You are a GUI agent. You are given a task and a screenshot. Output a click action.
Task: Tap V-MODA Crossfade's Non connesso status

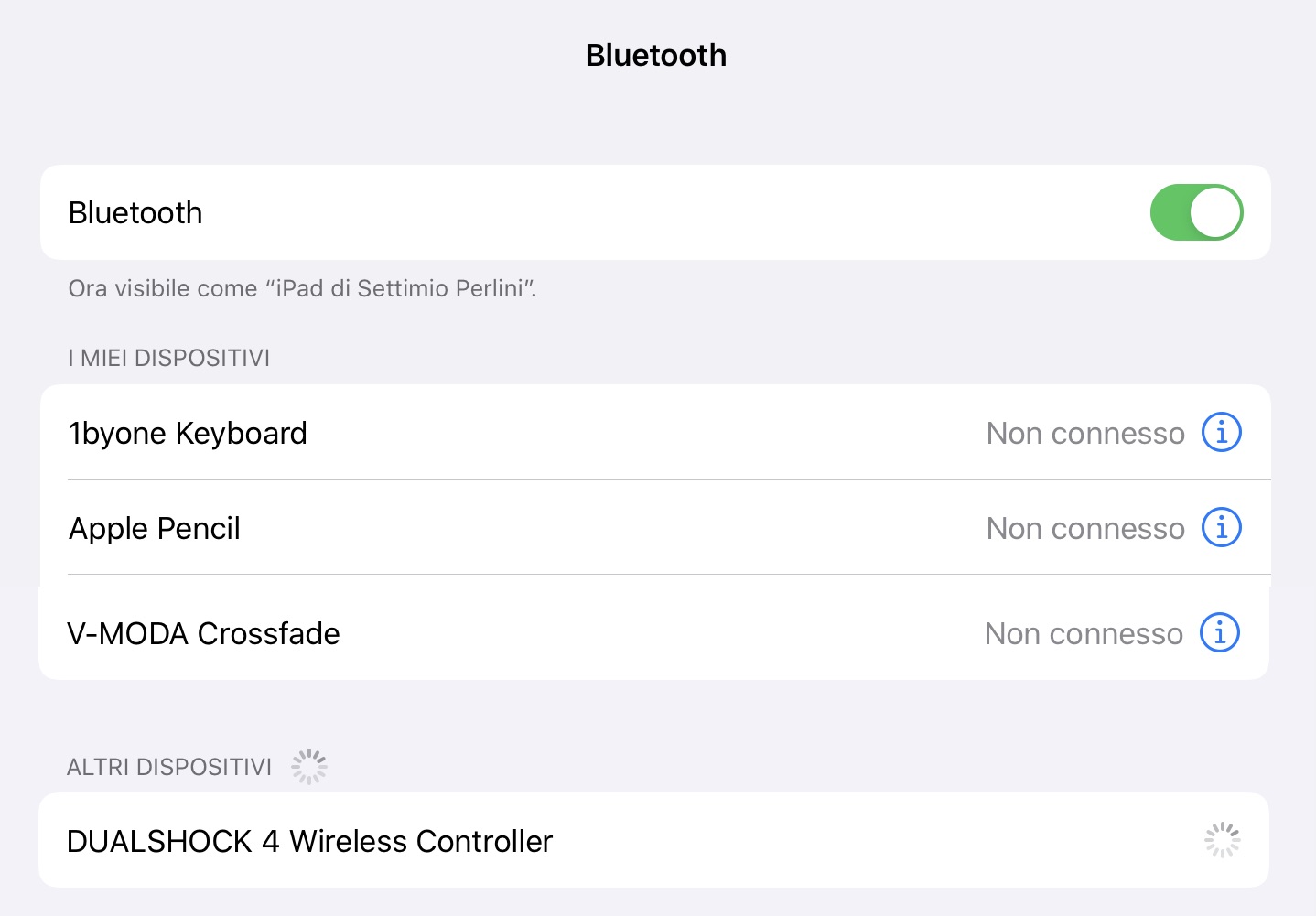click(x=1083, y=633)
